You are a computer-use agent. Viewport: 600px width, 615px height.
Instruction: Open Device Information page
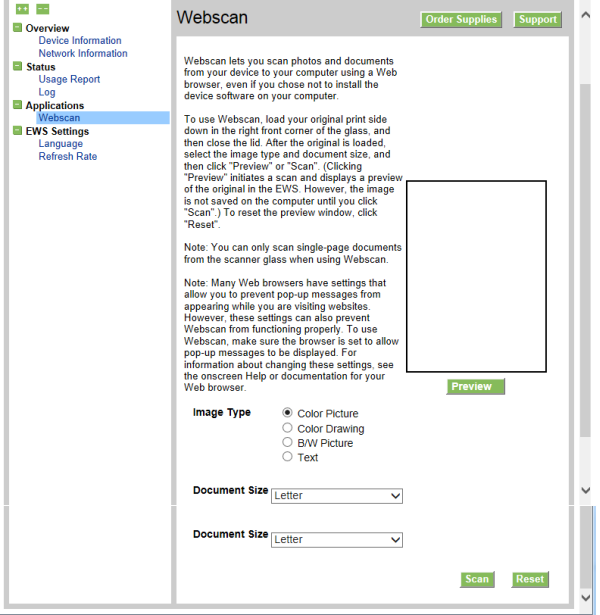pos(80,40)
